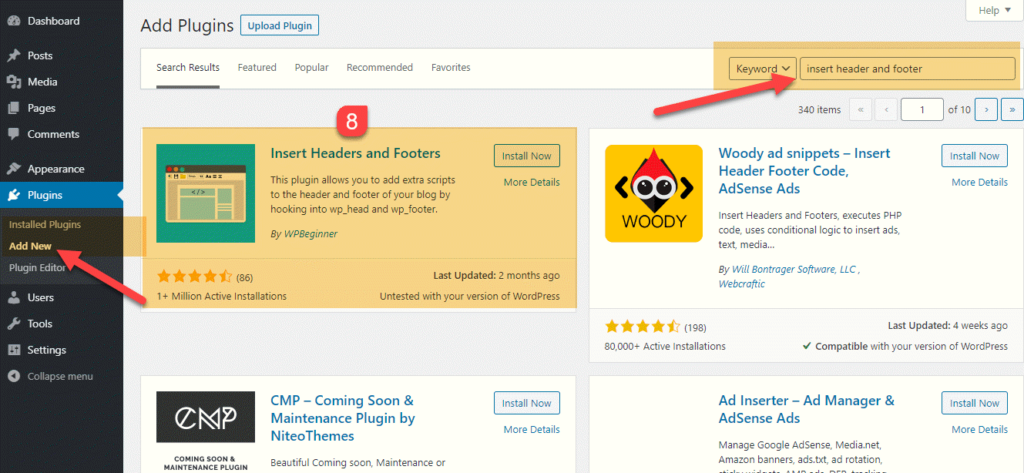Viewport: 1024px width, 473px height.
Task: Click the Woody ad snippets star rating
Action: tap(643, 326)
